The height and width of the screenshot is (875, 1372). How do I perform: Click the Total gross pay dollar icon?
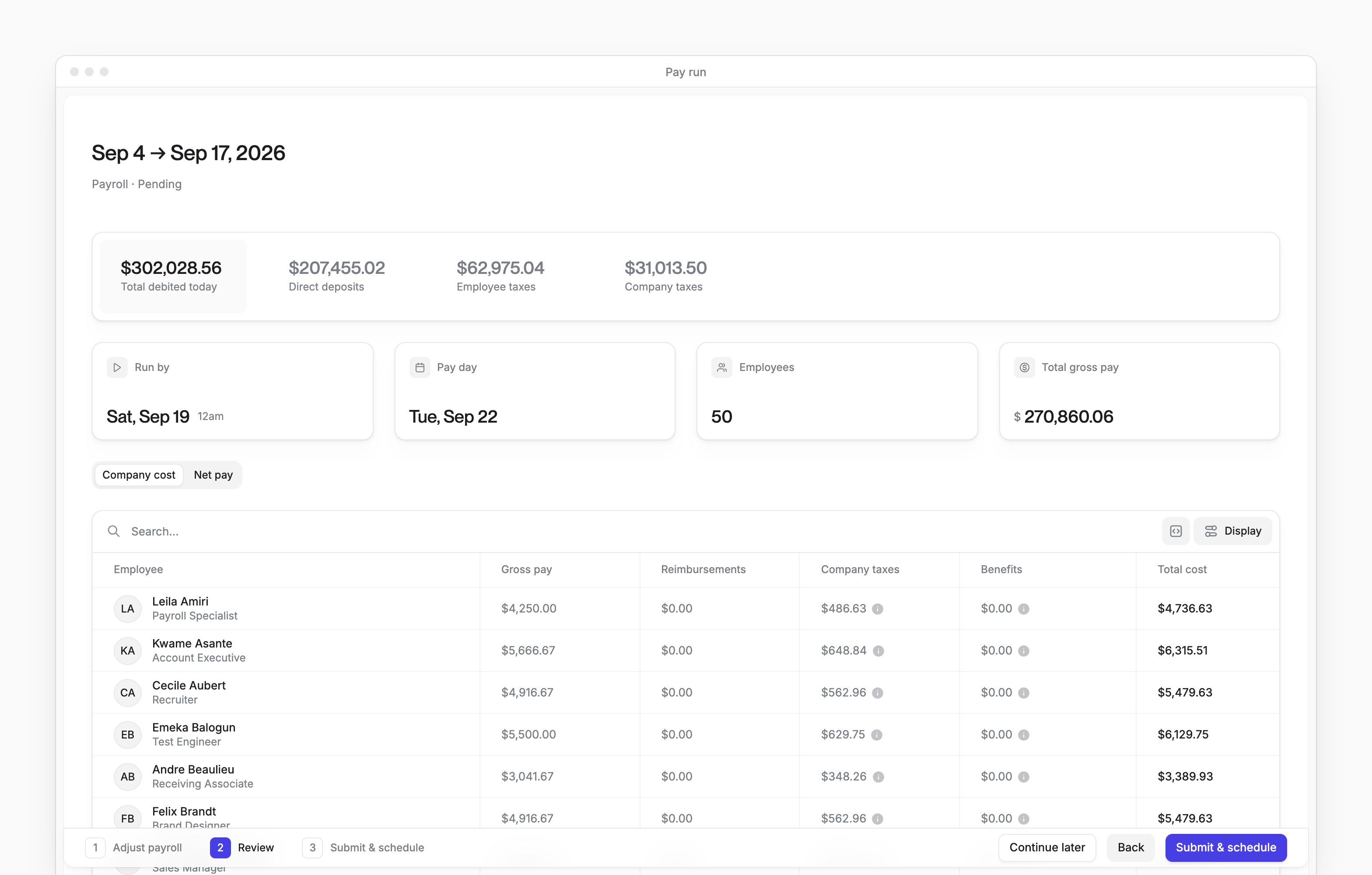pyautogui.click(x=1024, y=367)
